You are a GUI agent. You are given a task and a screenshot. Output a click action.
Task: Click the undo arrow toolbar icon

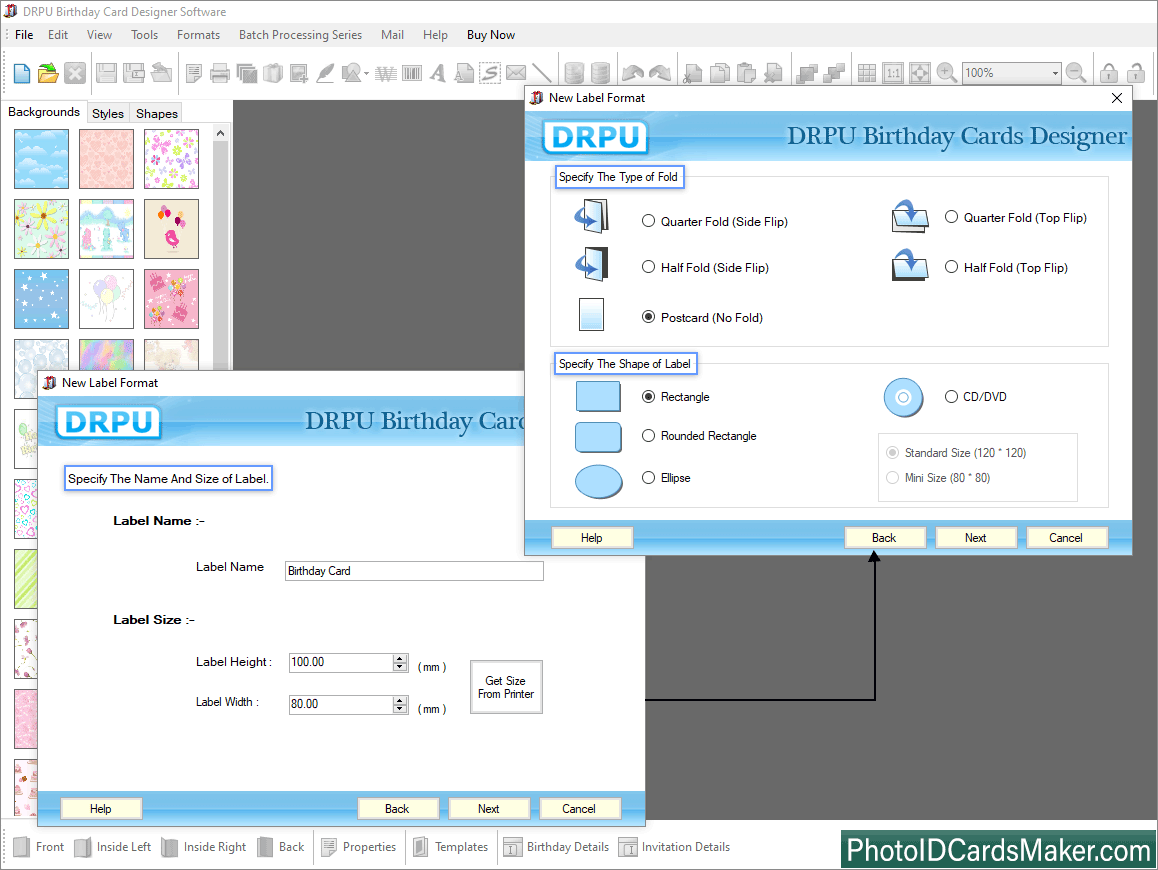click(632, 73)
